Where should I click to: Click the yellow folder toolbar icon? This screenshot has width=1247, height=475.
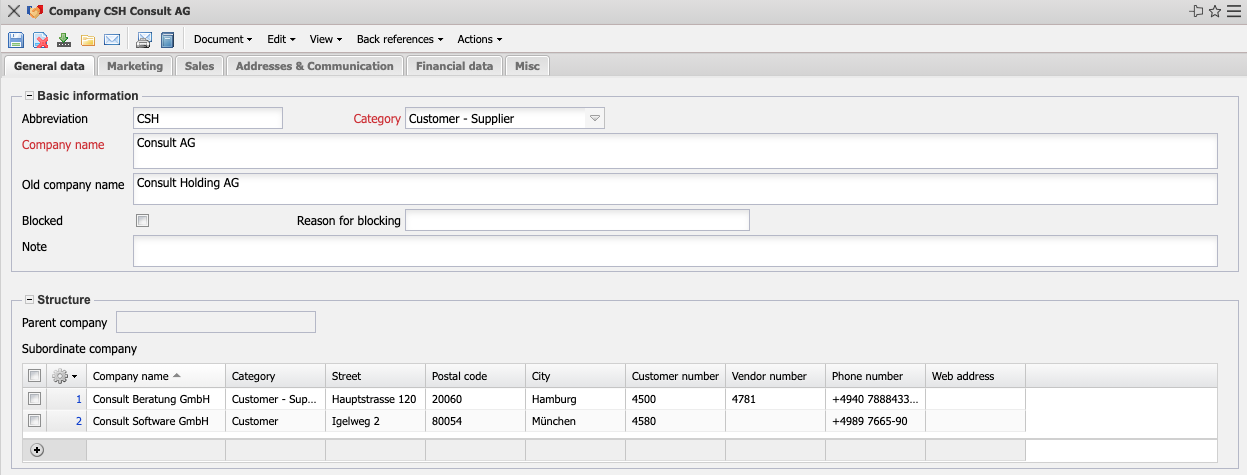[x=88, y=40]
